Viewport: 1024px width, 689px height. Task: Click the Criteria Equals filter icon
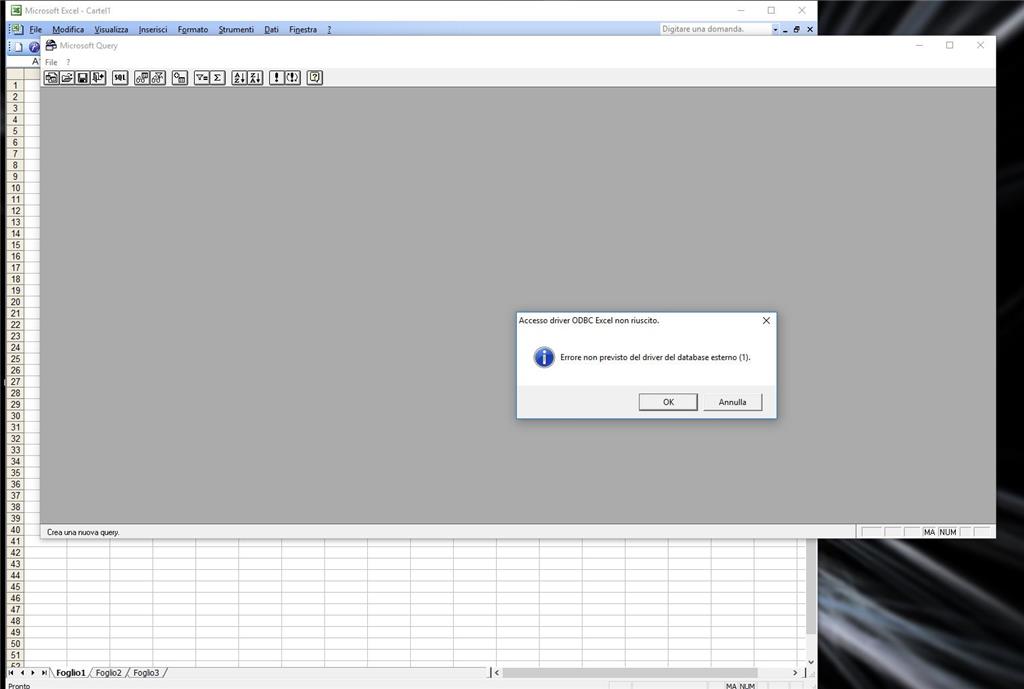(202, 78)
